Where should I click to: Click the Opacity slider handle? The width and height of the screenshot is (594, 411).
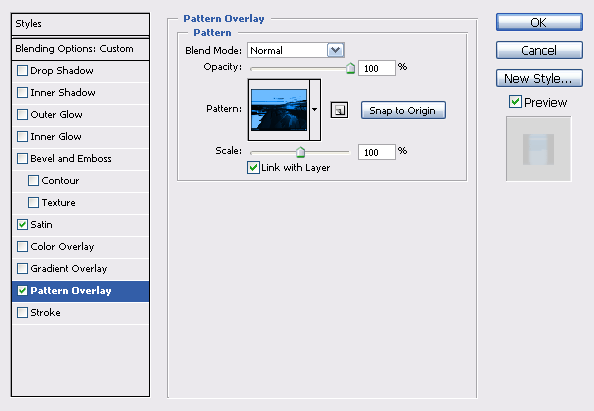click(x=350, y=68)
